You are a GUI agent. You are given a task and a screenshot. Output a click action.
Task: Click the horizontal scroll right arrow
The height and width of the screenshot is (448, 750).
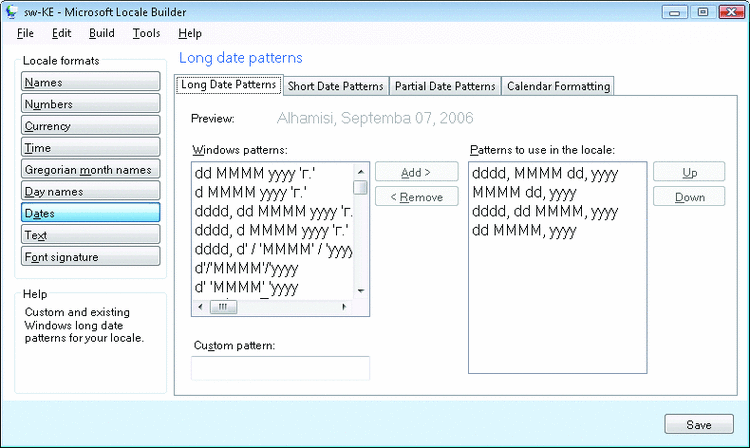[344, 307]
